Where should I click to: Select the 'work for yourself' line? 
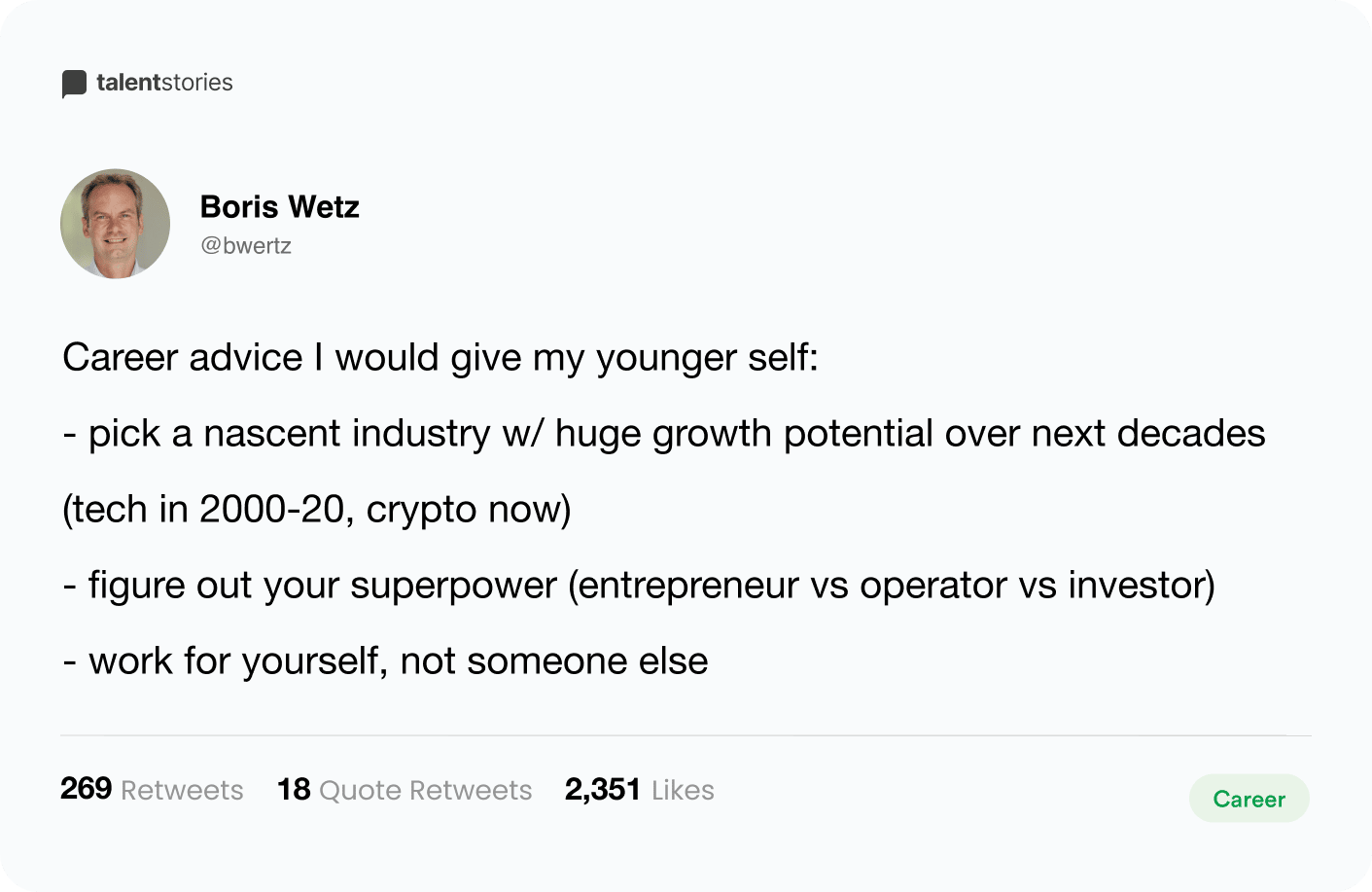(x=385, y=661)
